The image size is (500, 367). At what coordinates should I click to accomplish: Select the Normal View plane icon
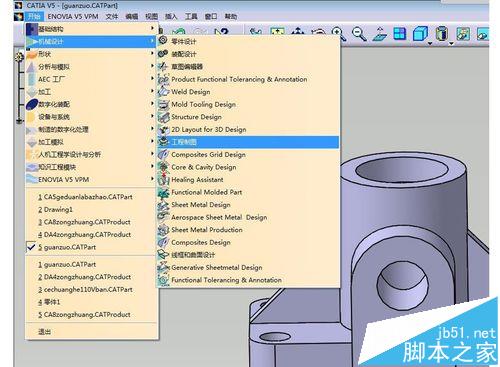pos(380,34)
